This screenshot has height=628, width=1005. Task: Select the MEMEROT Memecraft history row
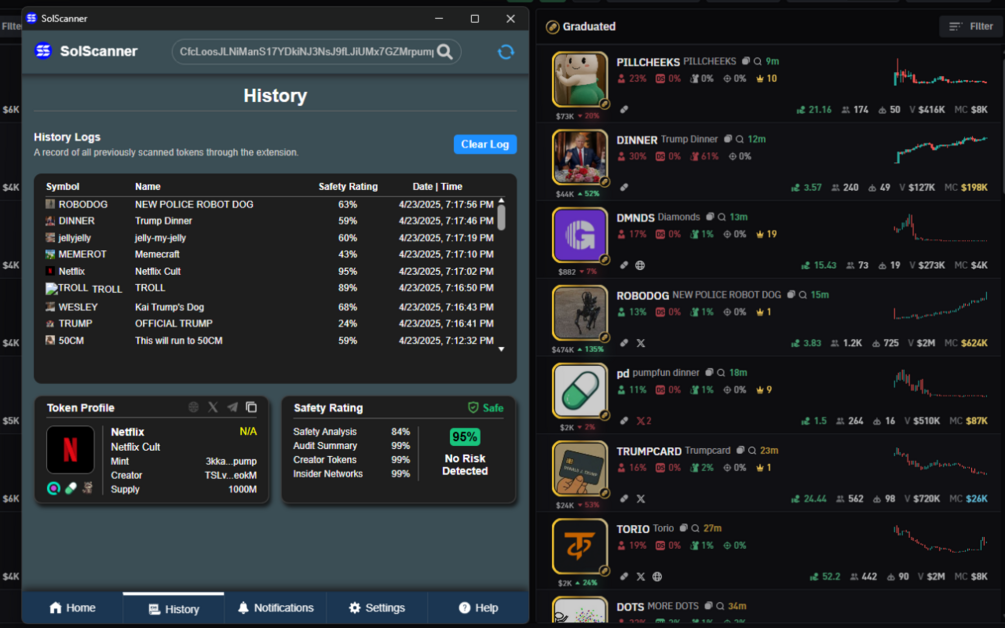(270, 254)
